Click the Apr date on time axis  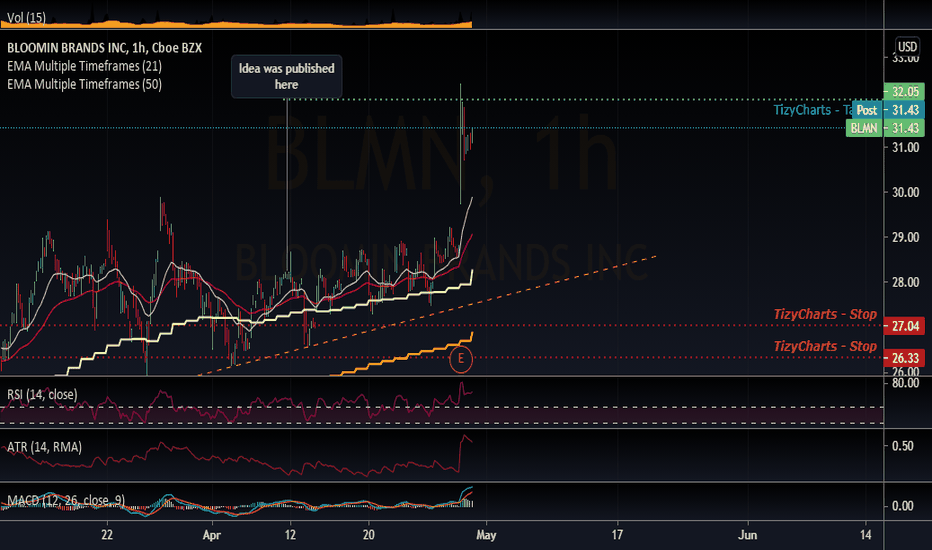pos(212,535)
